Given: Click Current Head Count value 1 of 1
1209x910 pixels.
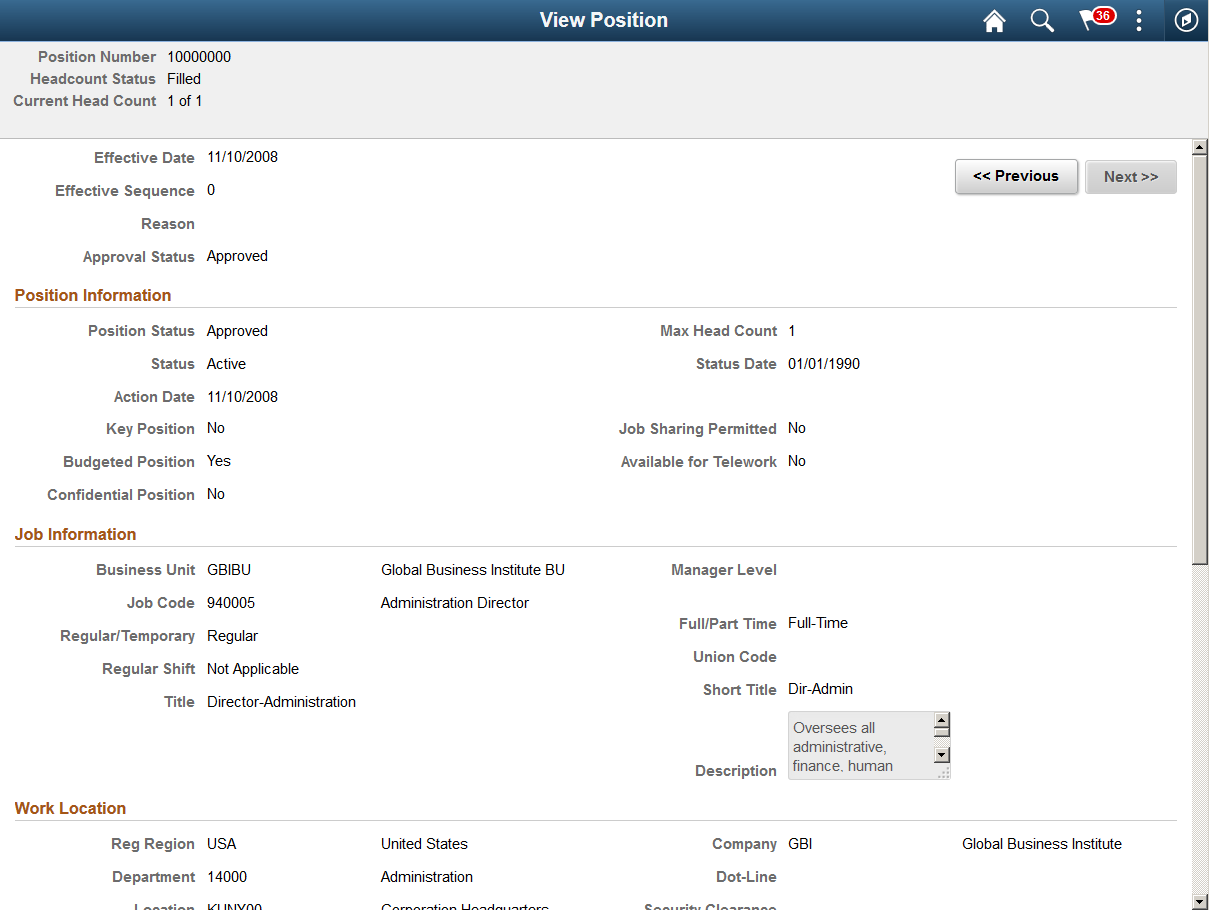Looking at the screenshot, I should (x=185, y=101).
